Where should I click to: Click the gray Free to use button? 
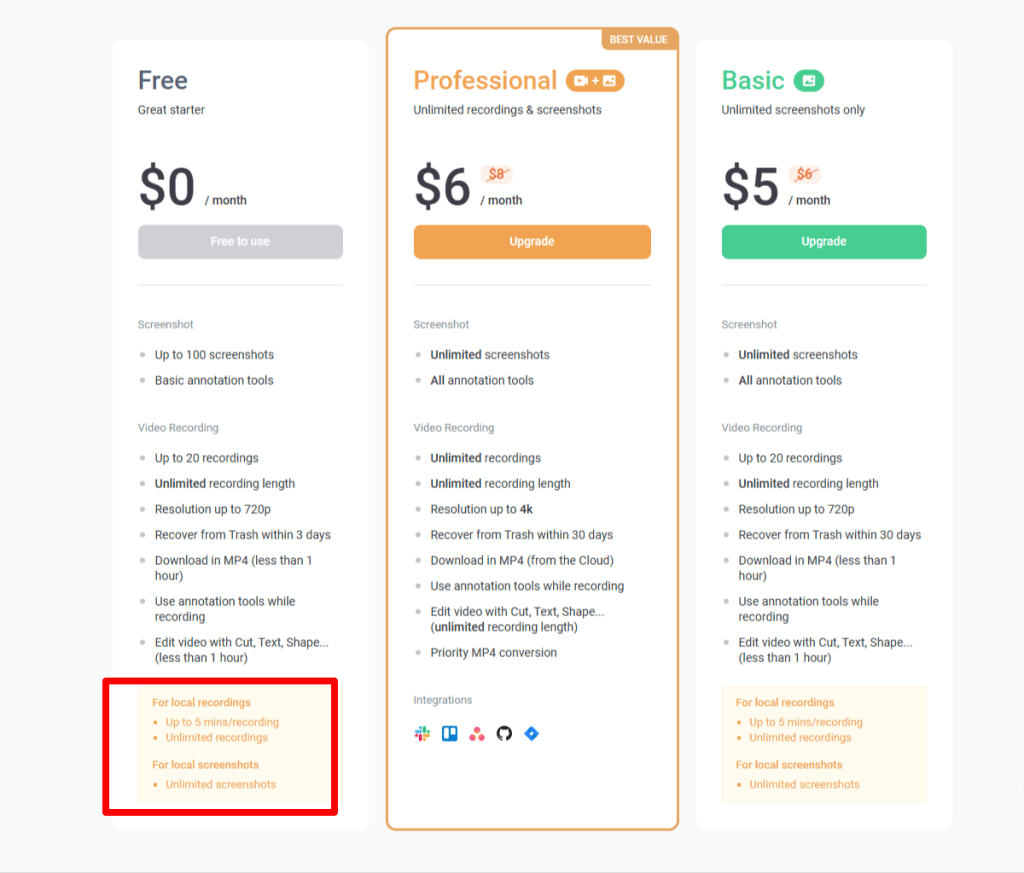(240, 242)
